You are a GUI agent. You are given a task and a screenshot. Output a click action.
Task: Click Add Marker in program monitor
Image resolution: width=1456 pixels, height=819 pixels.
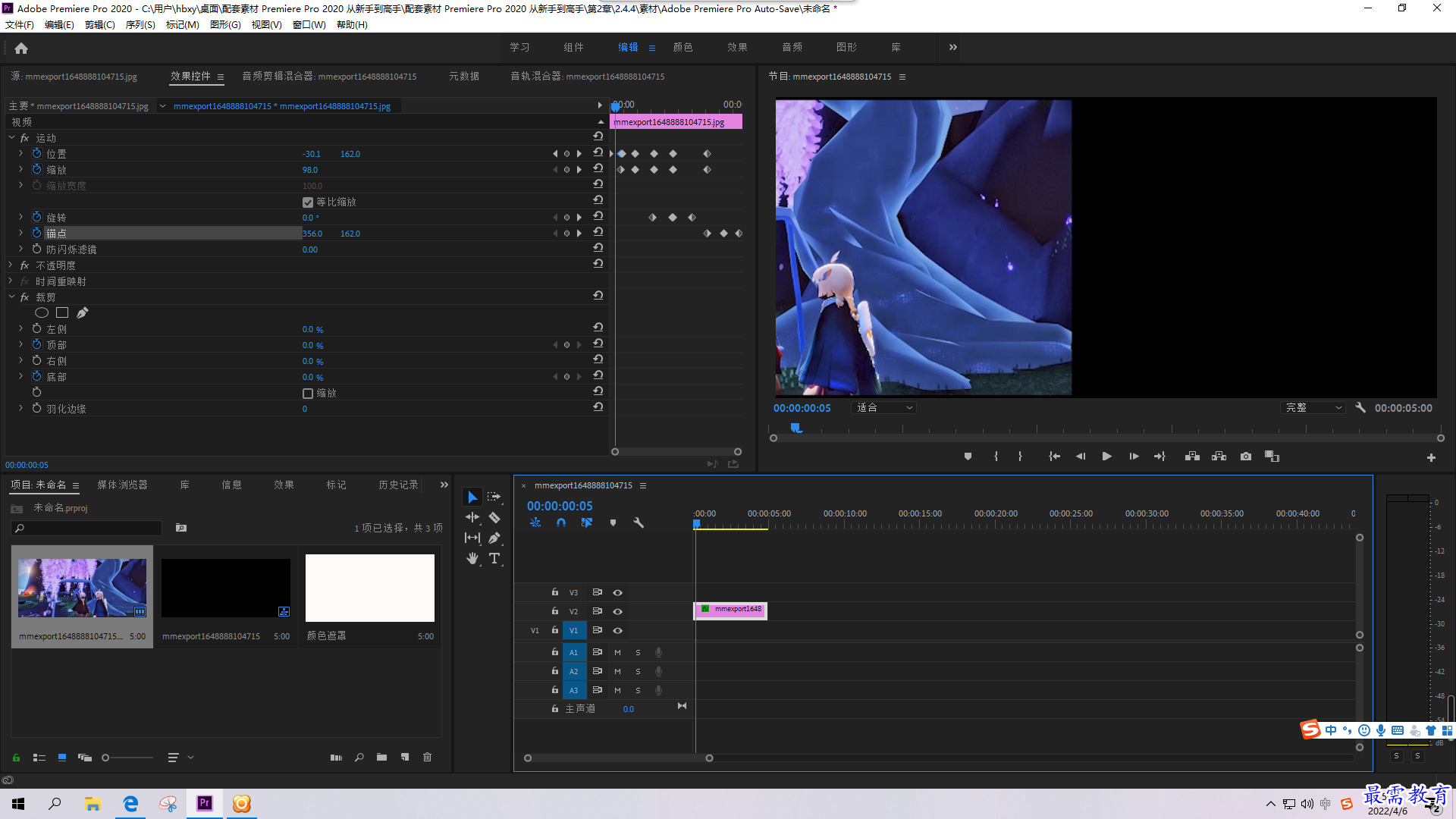pyautogui.click(x=968, y=457)
